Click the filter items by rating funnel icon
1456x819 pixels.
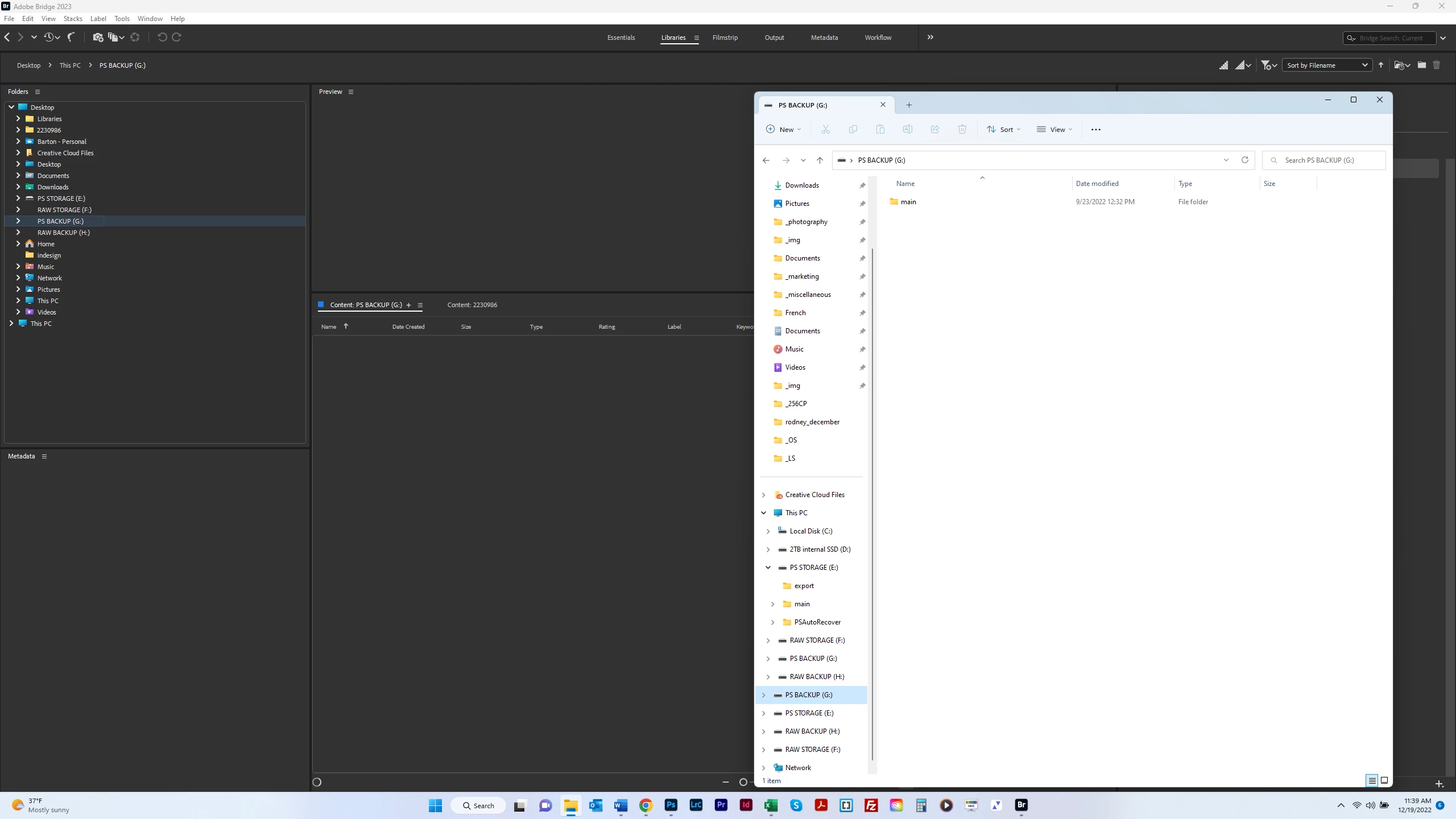pos(1266,65)
